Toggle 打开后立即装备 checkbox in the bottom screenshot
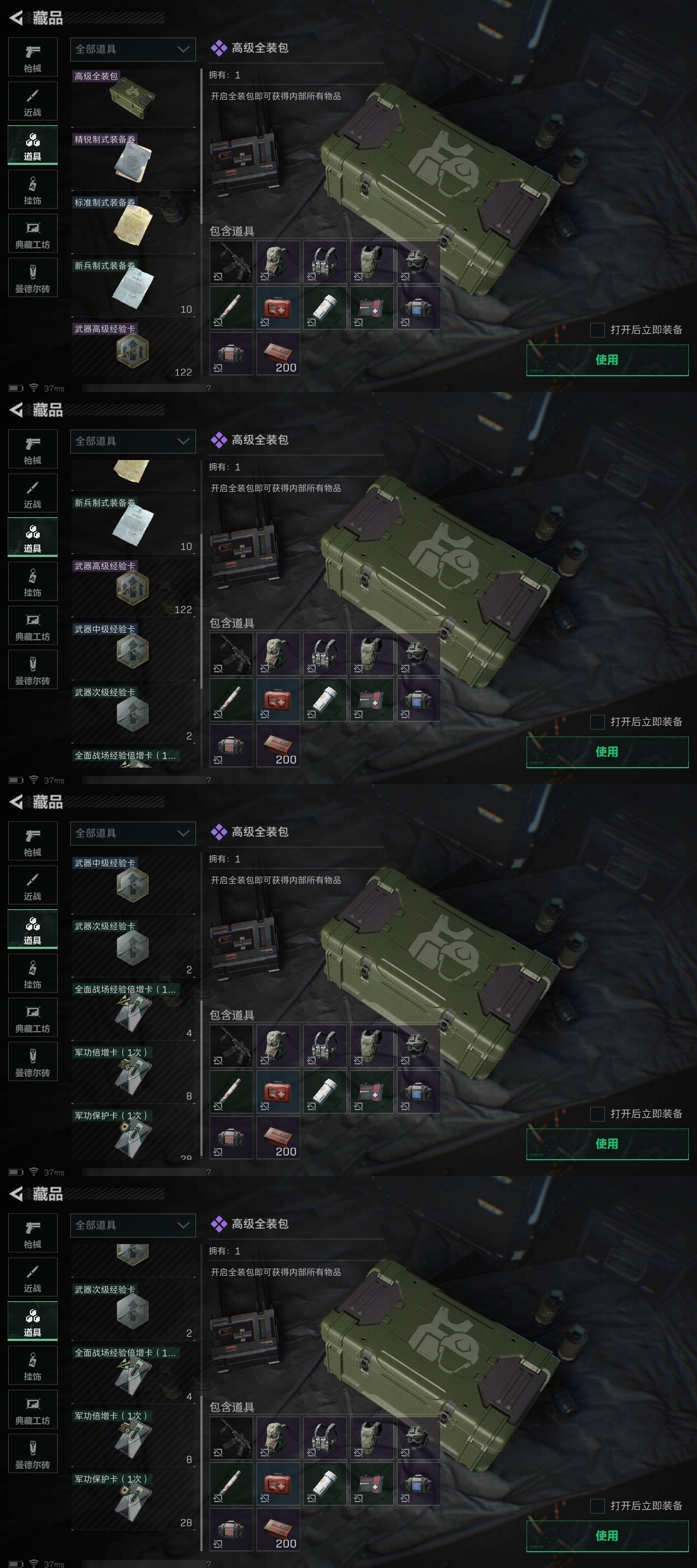This screenshot has height=1568, width=697. tap(597, 1506)
